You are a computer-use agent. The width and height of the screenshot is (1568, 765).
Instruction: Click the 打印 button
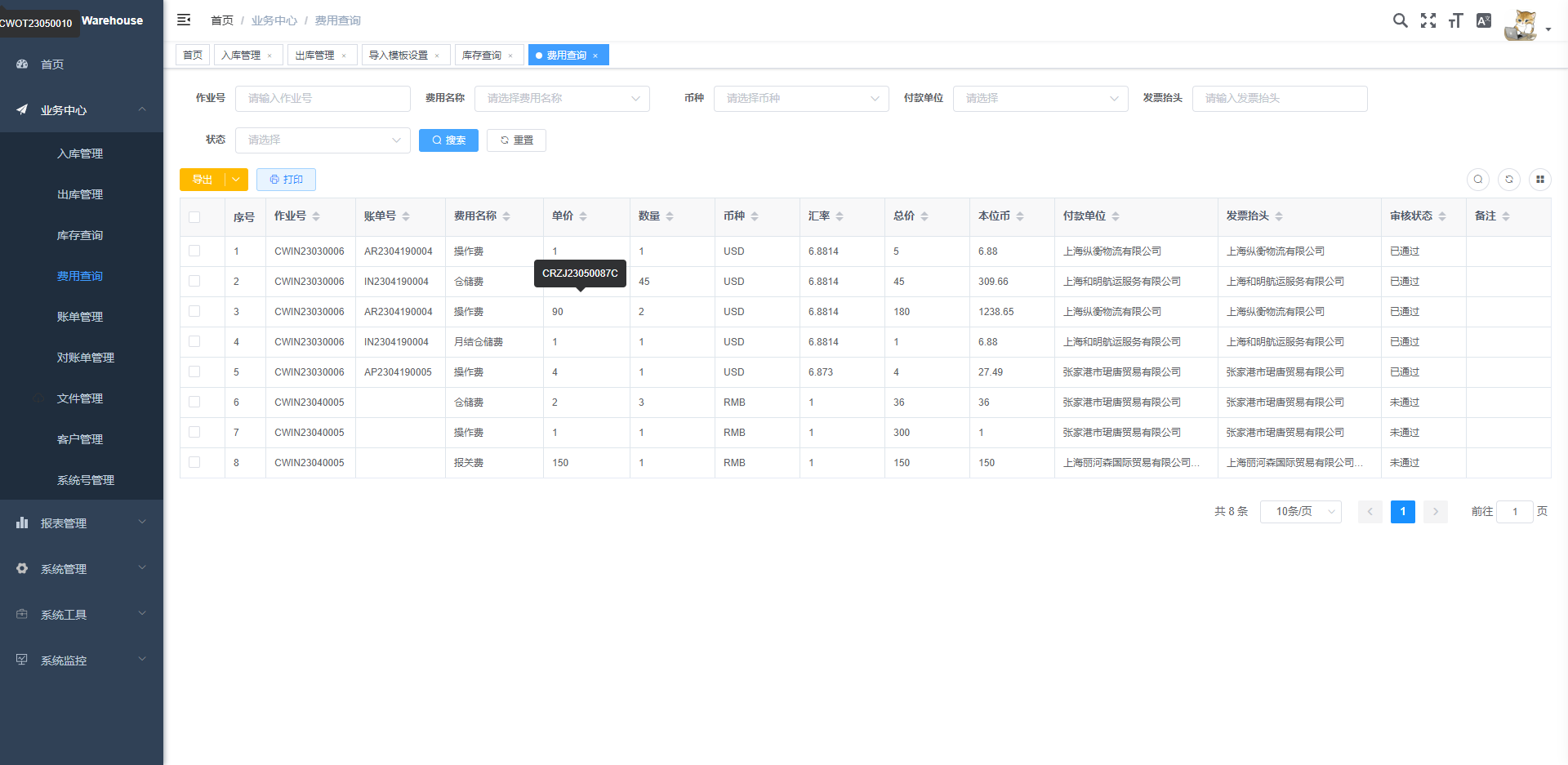286,180
